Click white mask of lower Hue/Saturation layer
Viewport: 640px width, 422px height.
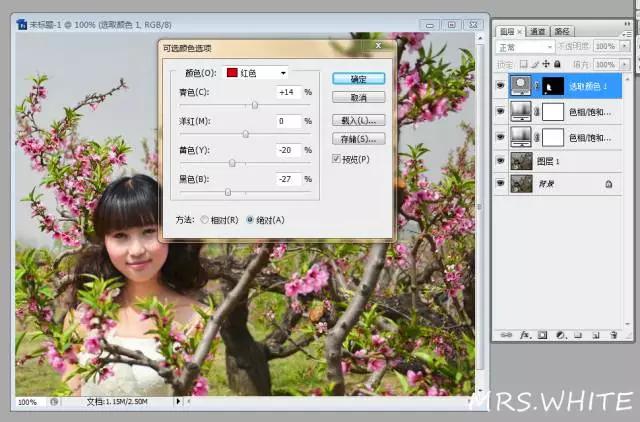click(x=553, y=138)
